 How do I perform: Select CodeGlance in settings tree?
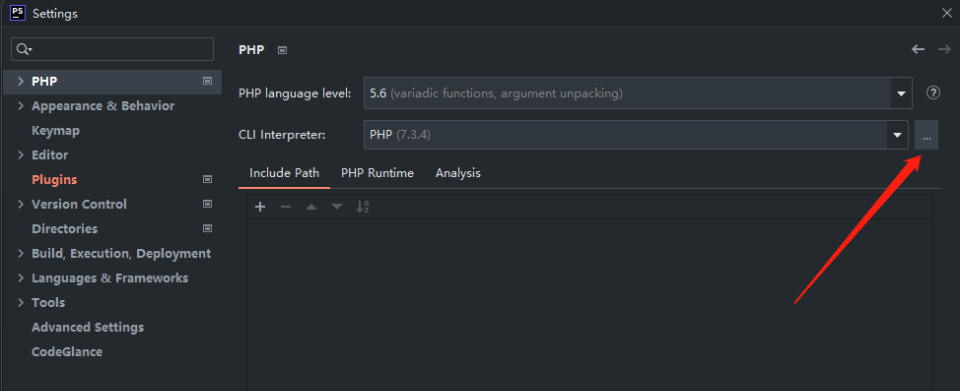[x=67, y=352]
